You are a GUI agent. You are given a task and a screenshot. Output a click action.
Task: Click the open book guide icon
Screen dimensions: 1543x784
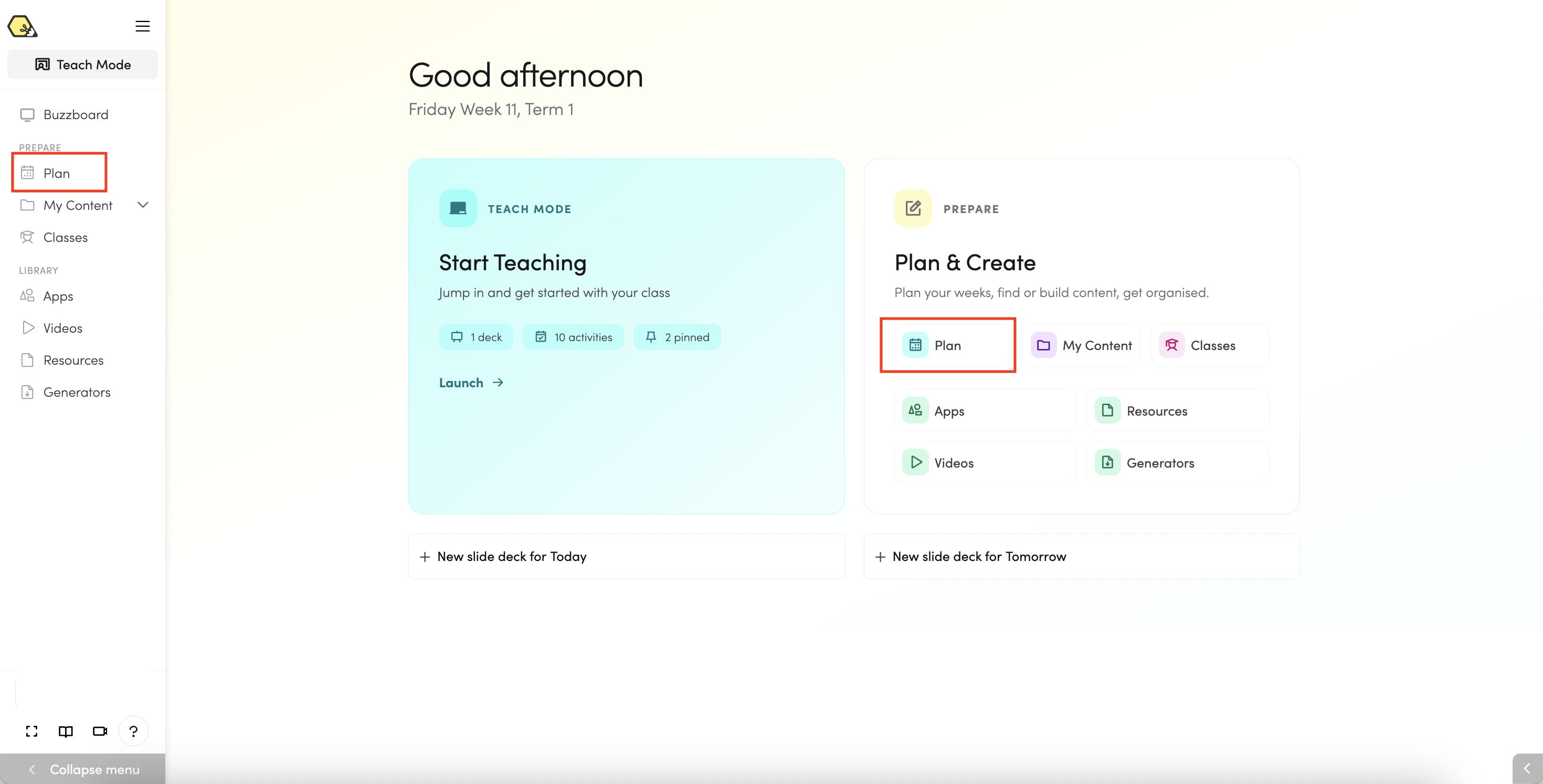point(66,730)
